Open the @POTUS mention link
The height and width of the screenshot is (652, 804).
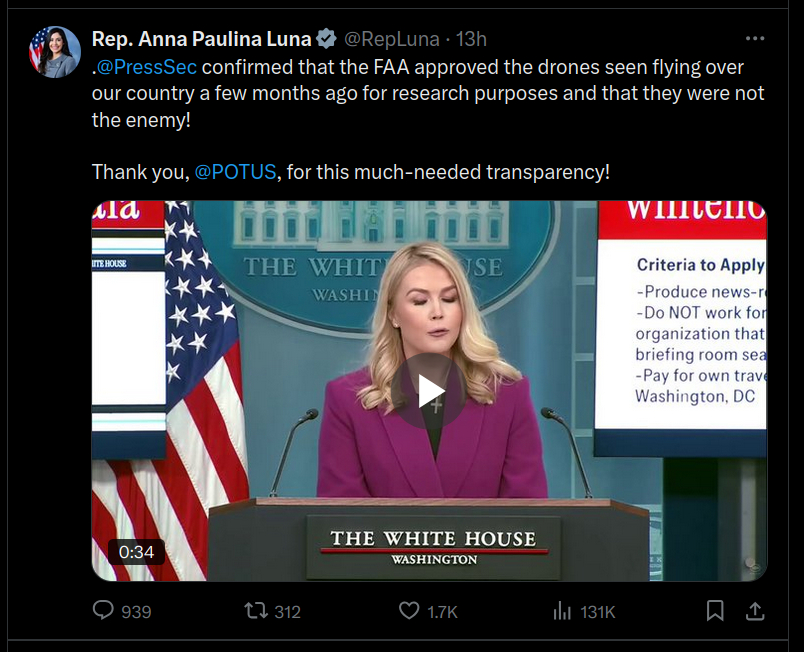click(235, 171)
